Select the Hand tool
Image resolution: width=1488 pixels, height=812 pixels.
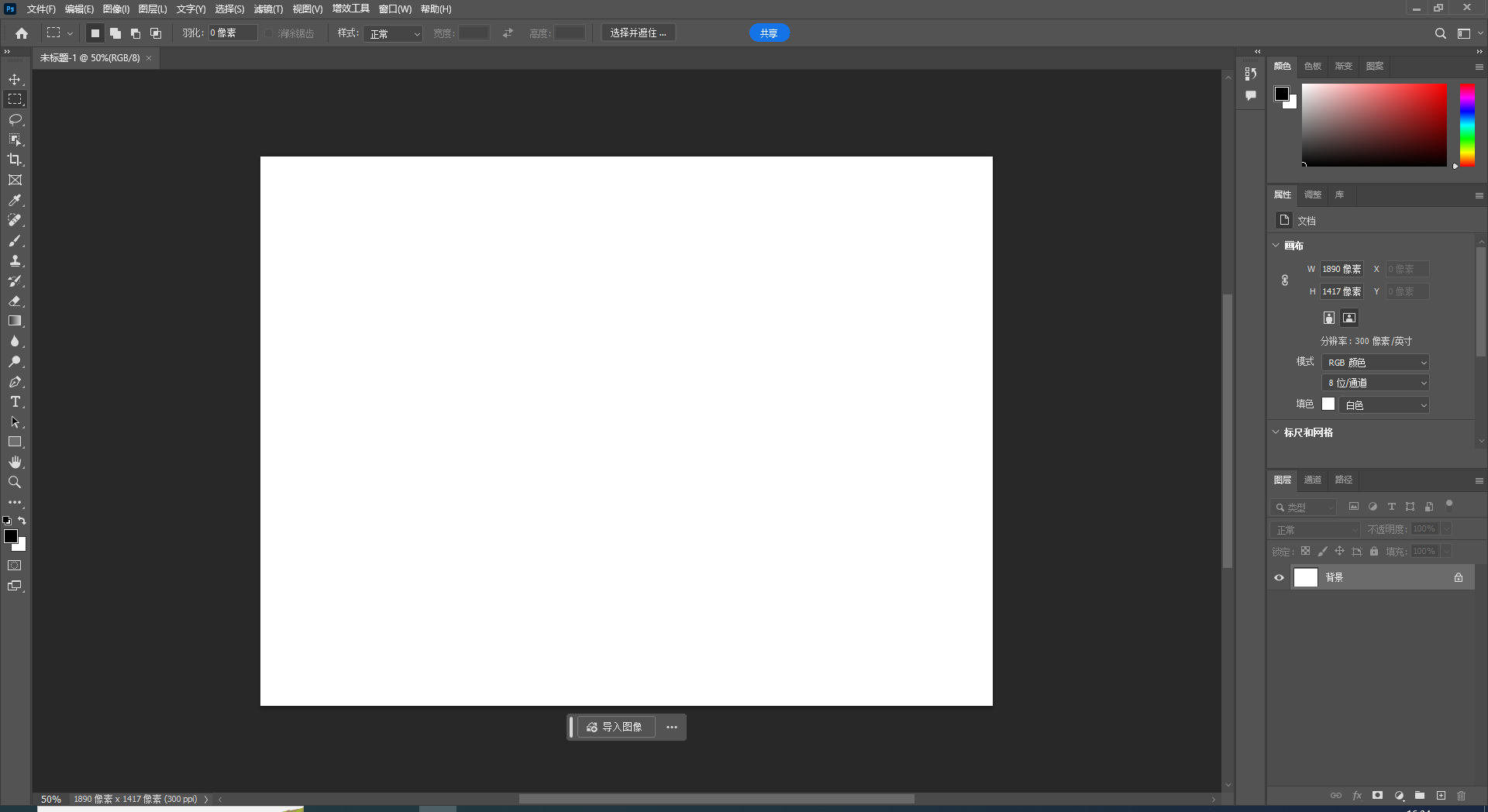15,462
